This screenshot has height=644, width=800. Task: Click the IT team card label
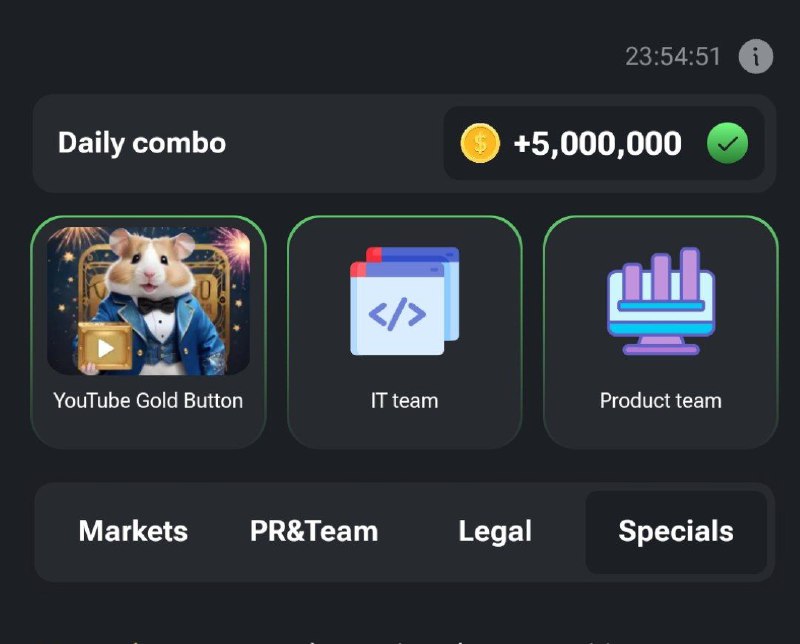[x=405, y=401]
